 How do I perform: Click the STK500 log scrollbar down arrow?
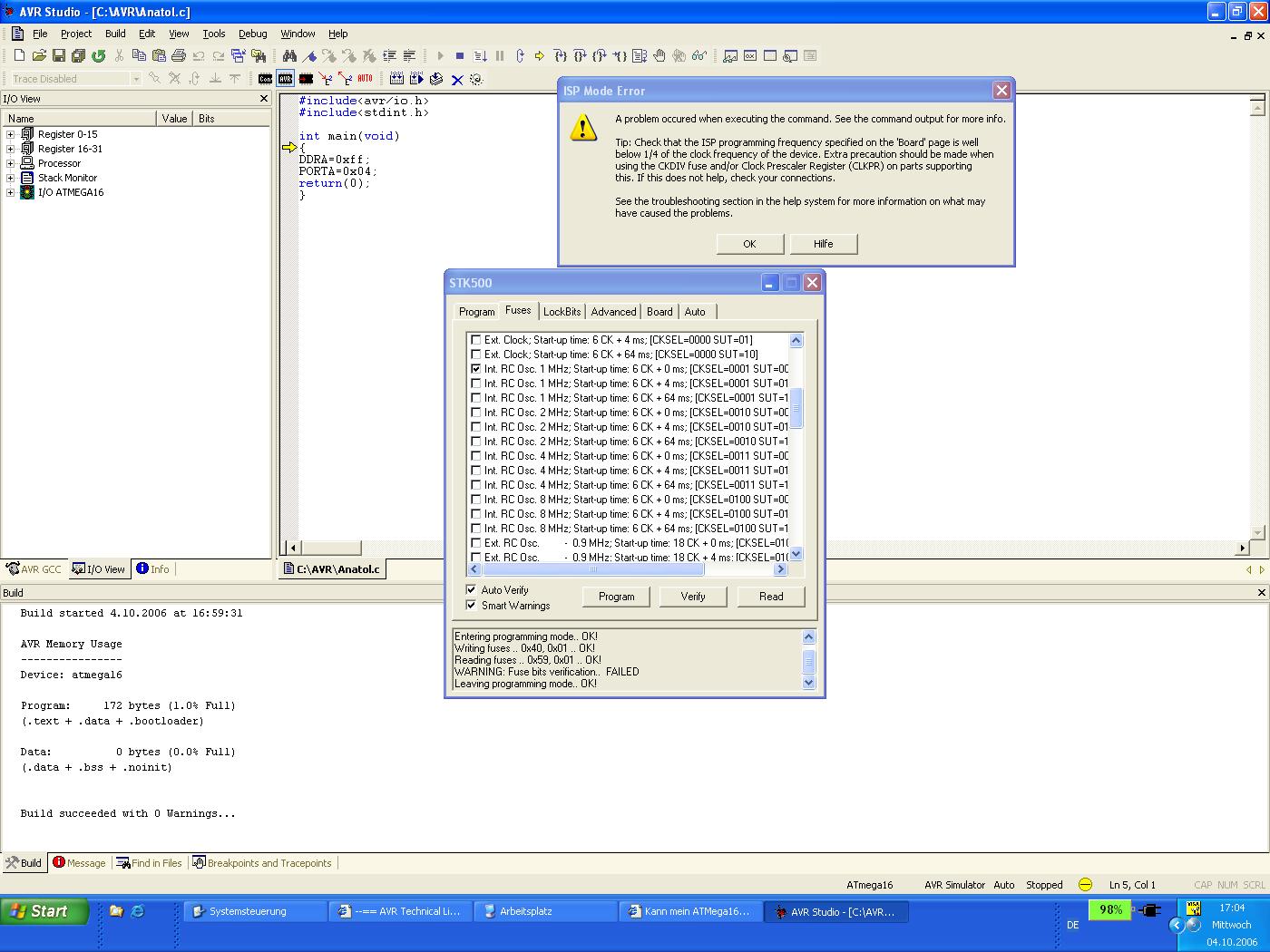(x=809, y=684)
